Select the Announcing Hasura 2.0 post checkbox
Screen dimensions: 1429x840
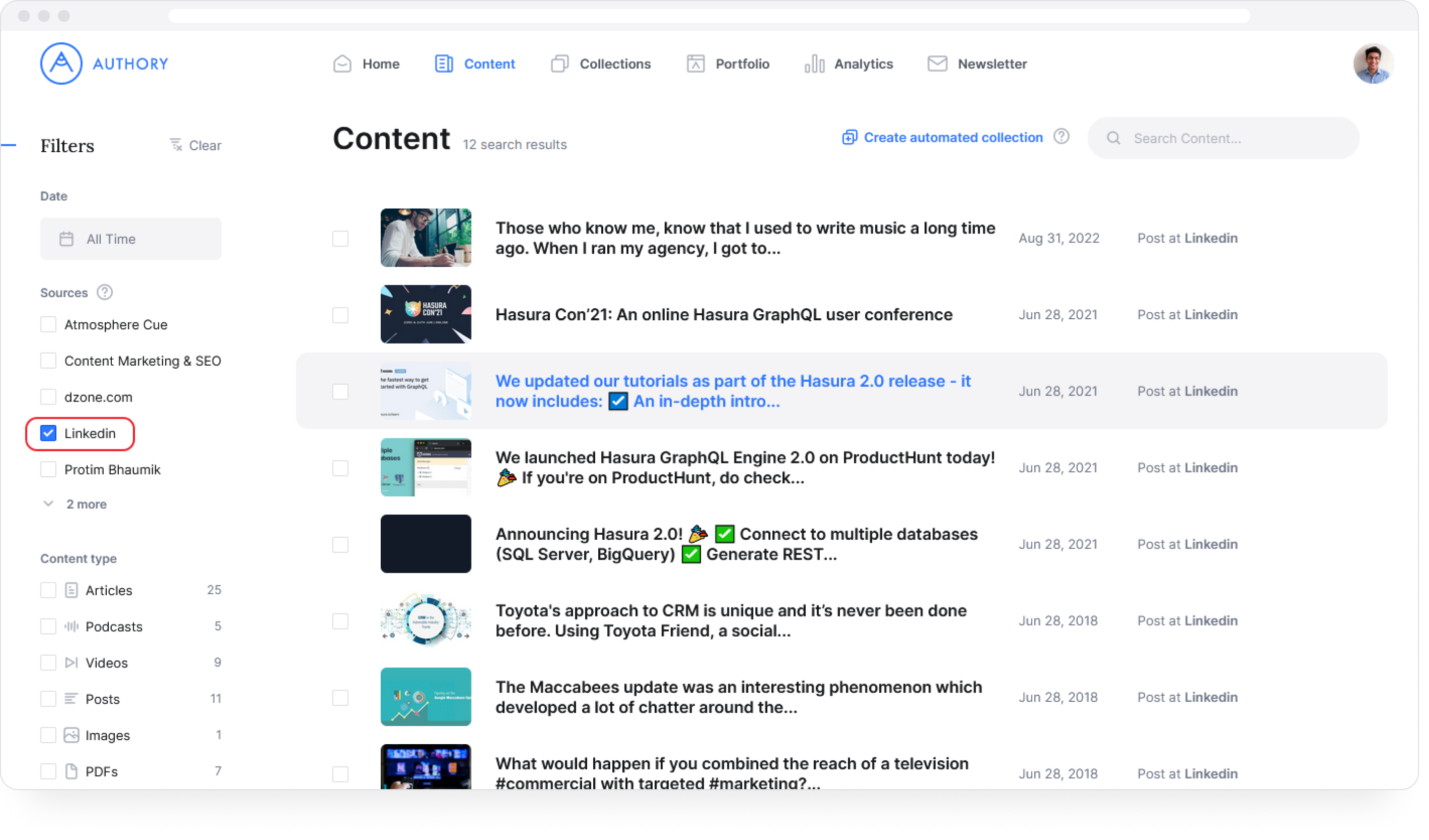(340, 545)
